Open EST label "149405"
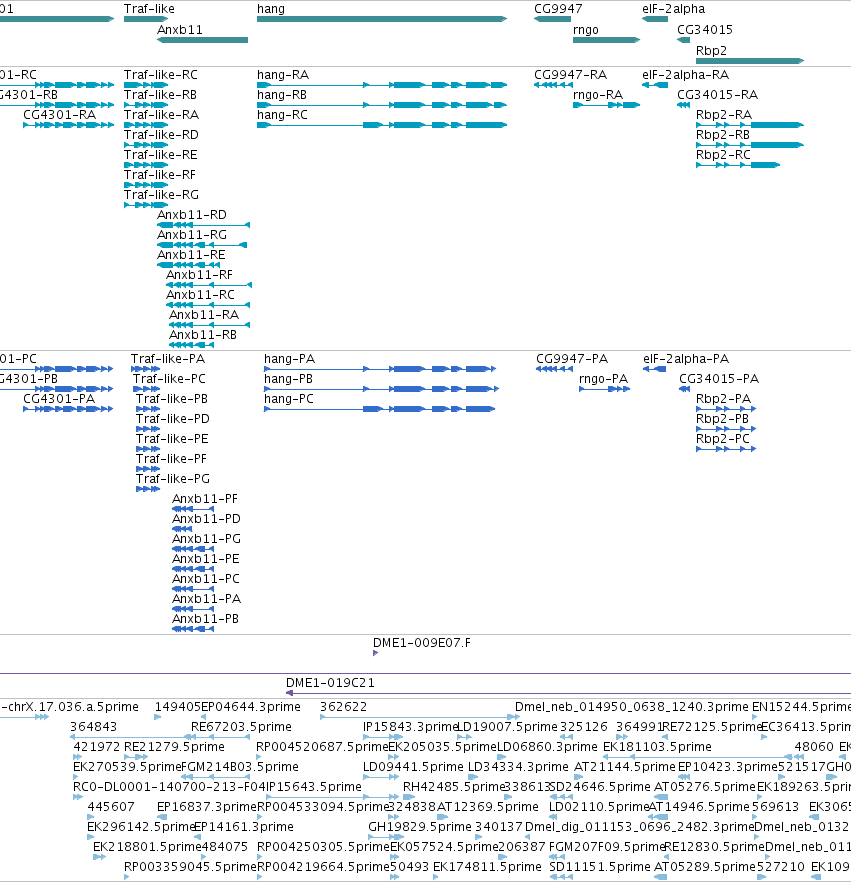 click(x=178, y=707)
